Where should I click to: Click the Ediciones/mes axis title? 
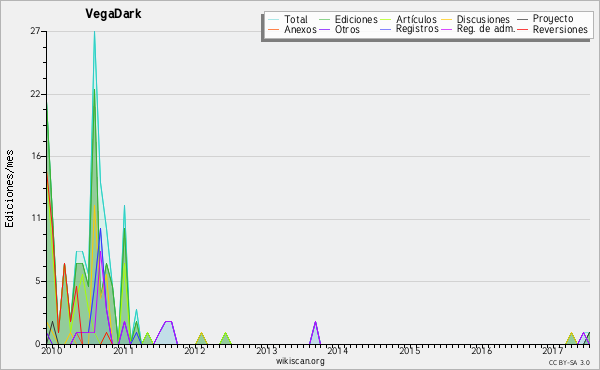9,189
